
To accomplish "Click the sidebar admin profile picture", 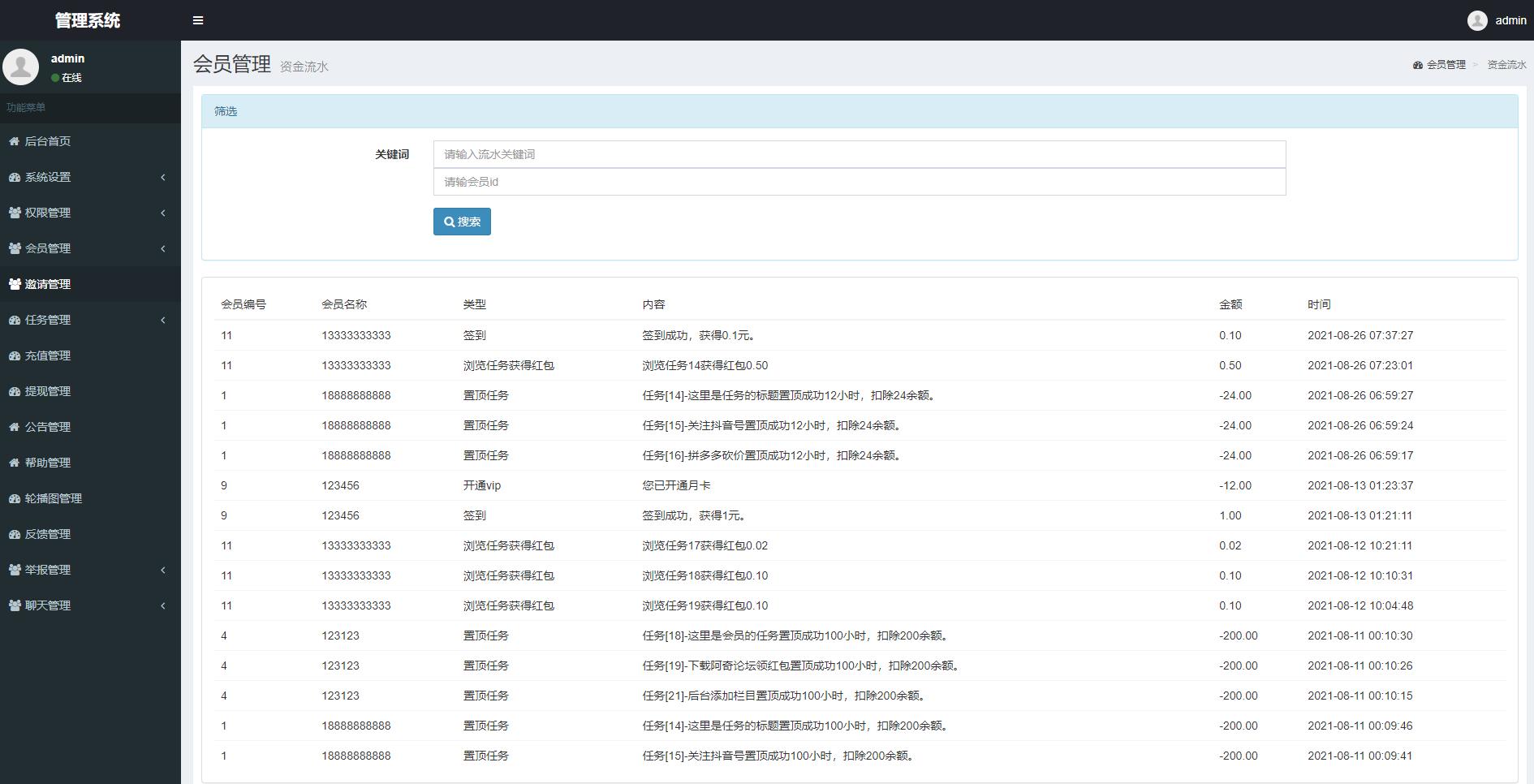I will 21,67.
